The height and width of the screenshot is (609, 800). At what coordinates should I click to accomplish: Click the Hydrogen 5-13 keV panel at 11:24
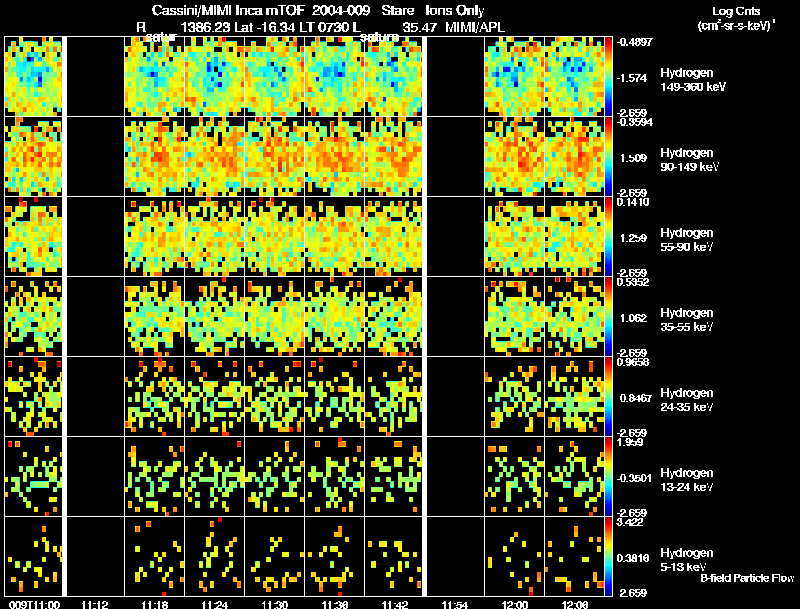(215, 556)
